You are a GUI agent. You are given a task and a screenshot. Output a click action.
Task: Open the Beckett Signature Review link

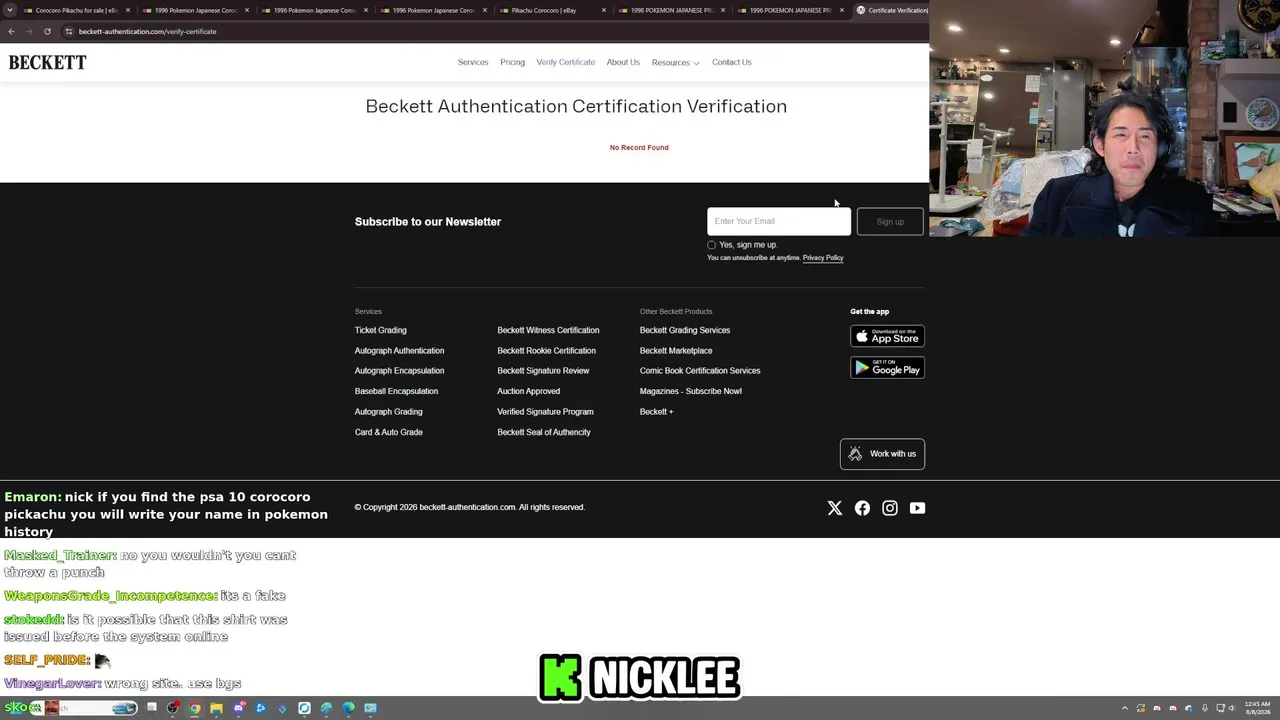[x=543, y=371]
